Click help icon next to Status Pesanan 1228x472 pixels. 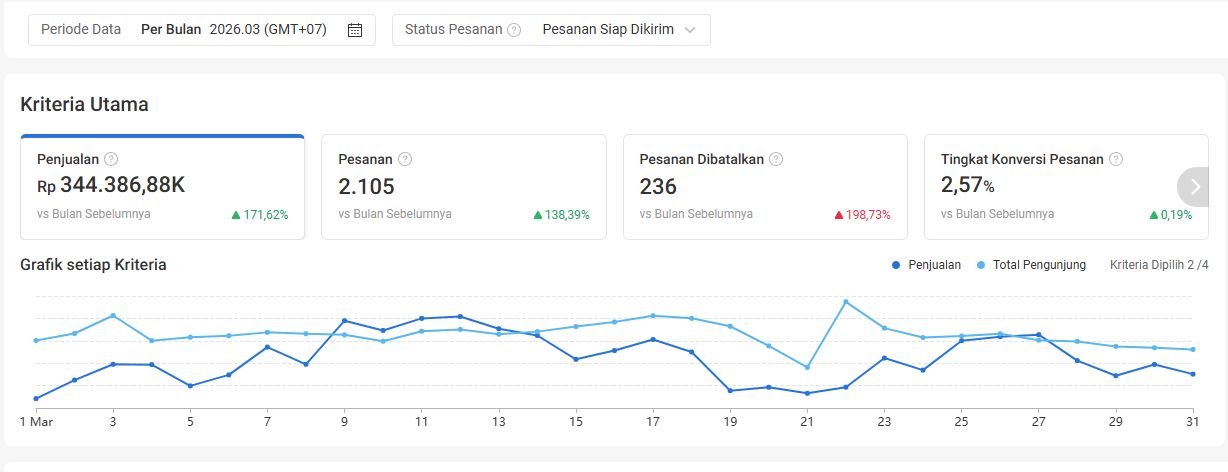514,30
